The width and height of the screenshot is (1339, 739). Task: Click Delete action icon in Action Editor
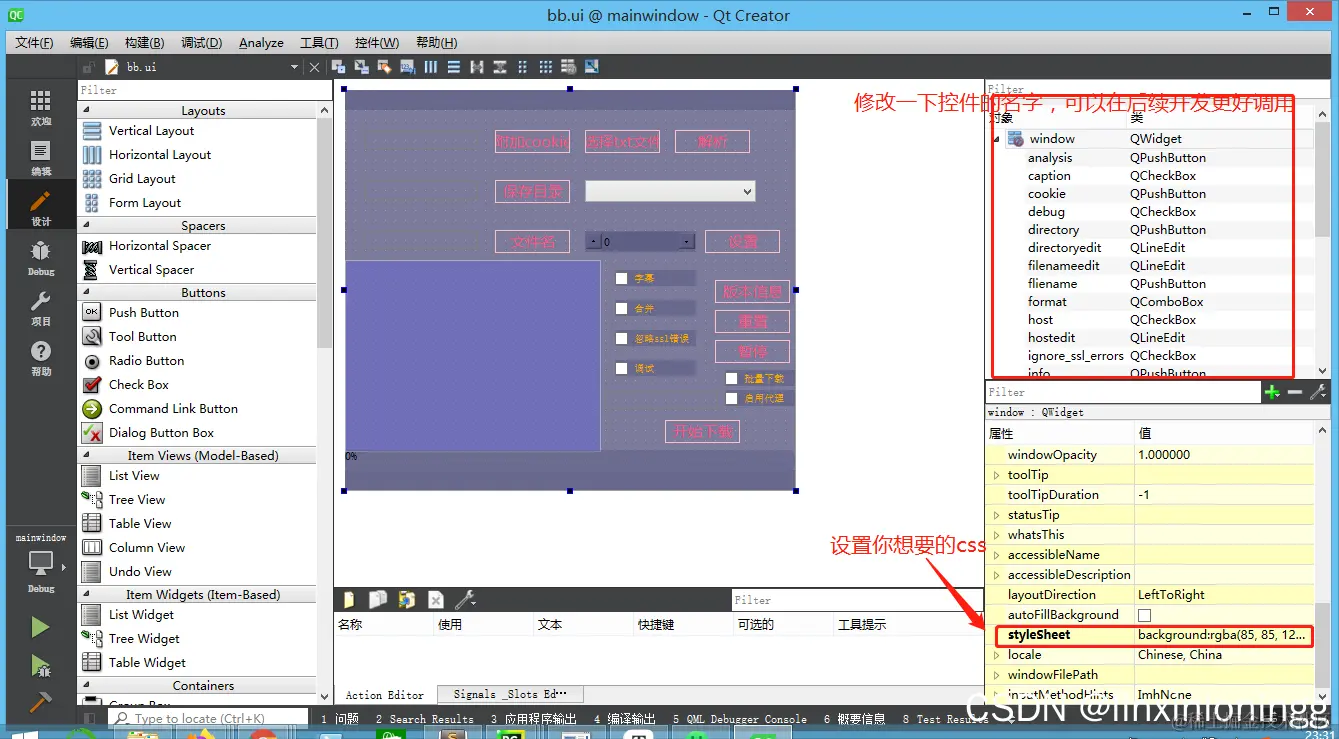436,600
